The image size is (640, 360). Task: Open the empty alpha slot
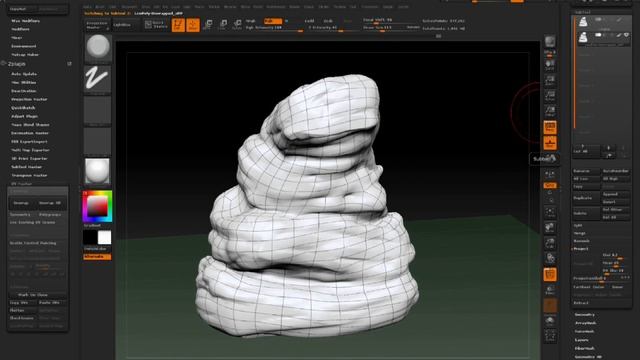tap(98, 111)
